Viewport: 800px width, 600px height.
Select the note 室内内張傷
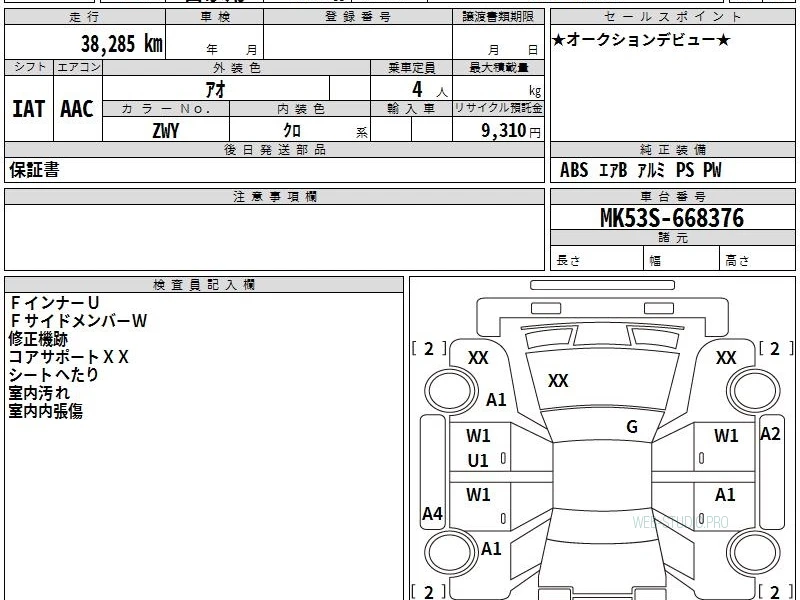tap(45, 411)
